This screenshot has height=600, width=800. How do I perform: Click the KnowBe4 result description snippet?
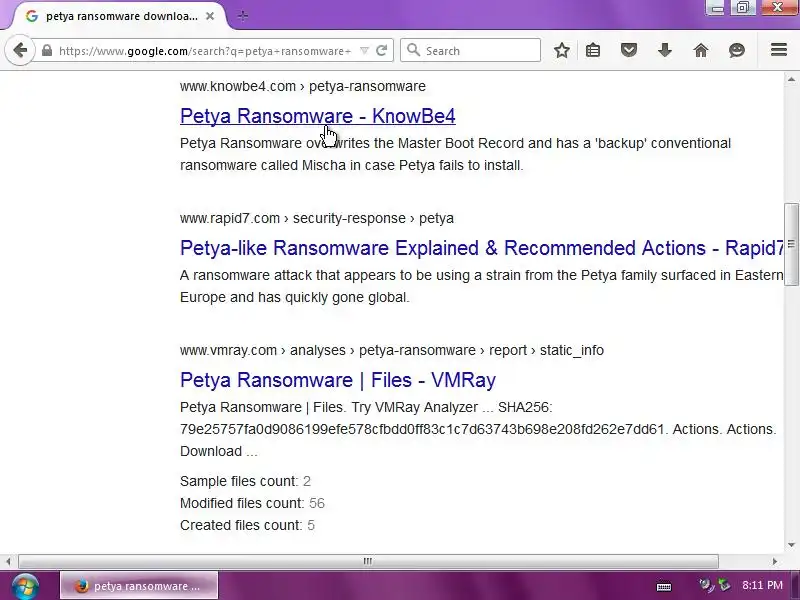[455, 154]
